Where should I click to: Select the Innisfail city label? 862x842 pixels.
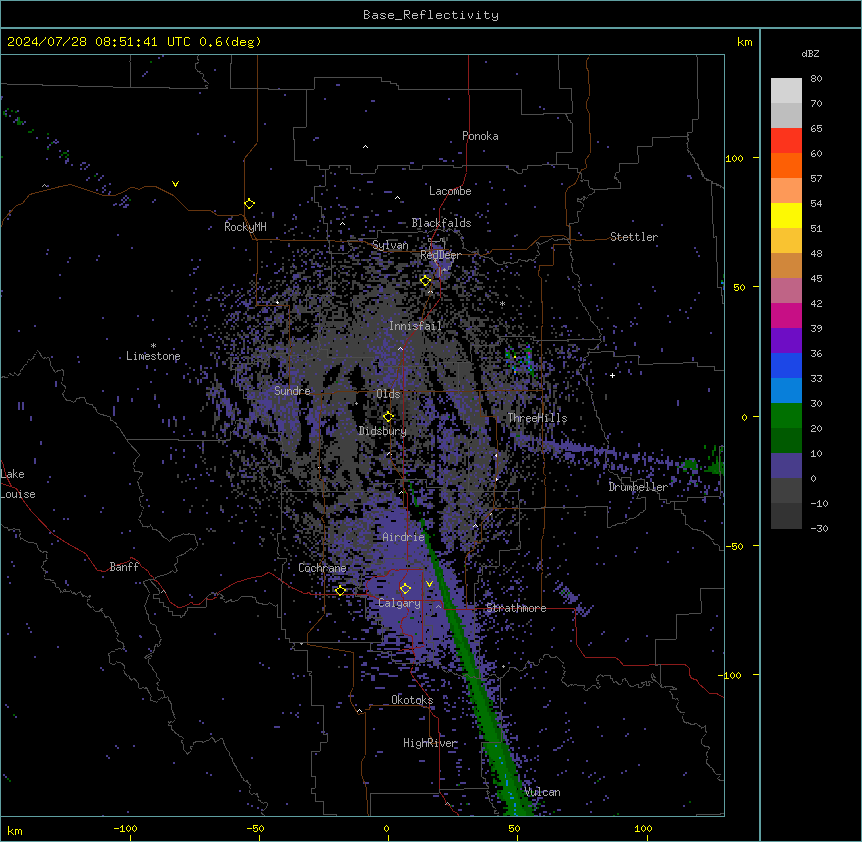pos(415,326)
